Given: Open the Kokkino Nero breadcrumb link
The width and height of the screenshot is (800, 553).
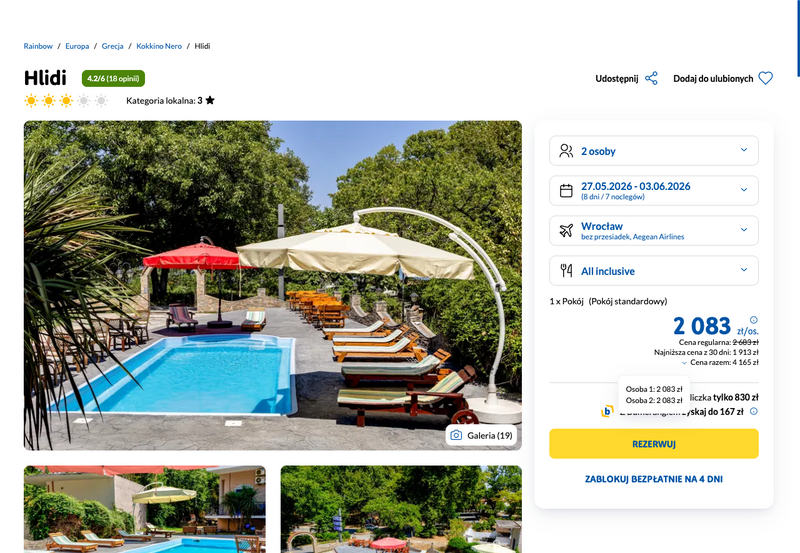Looking at the screenshot, I should tap(159, 46).
